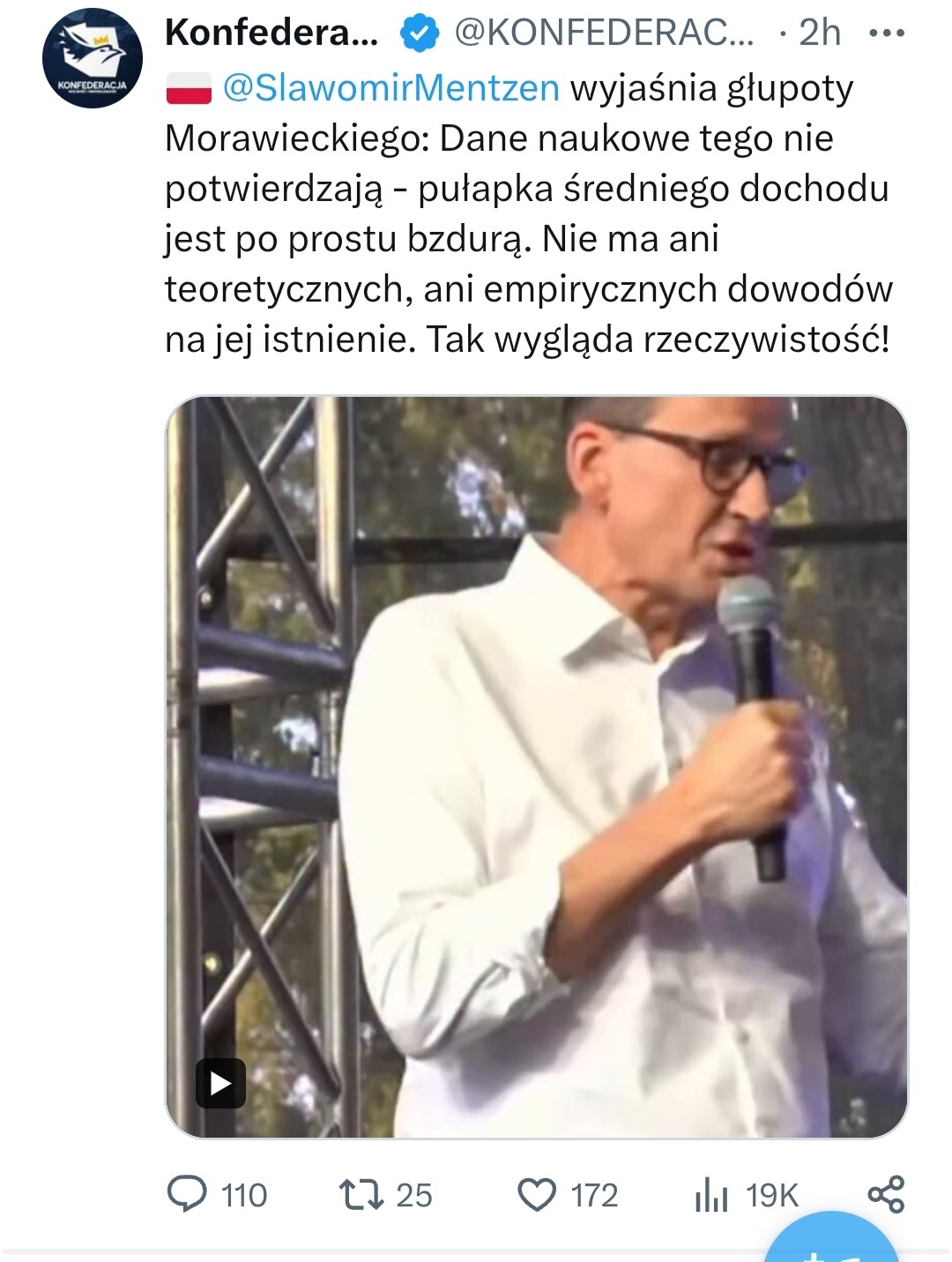
Task: Open the @SlawomirMentzen mention link
Action: pos(390,87)
